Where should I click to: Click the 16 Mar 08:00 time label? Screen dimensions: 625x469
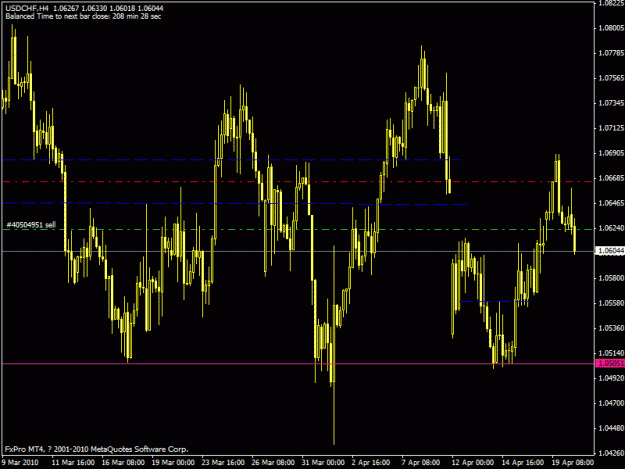123,463
